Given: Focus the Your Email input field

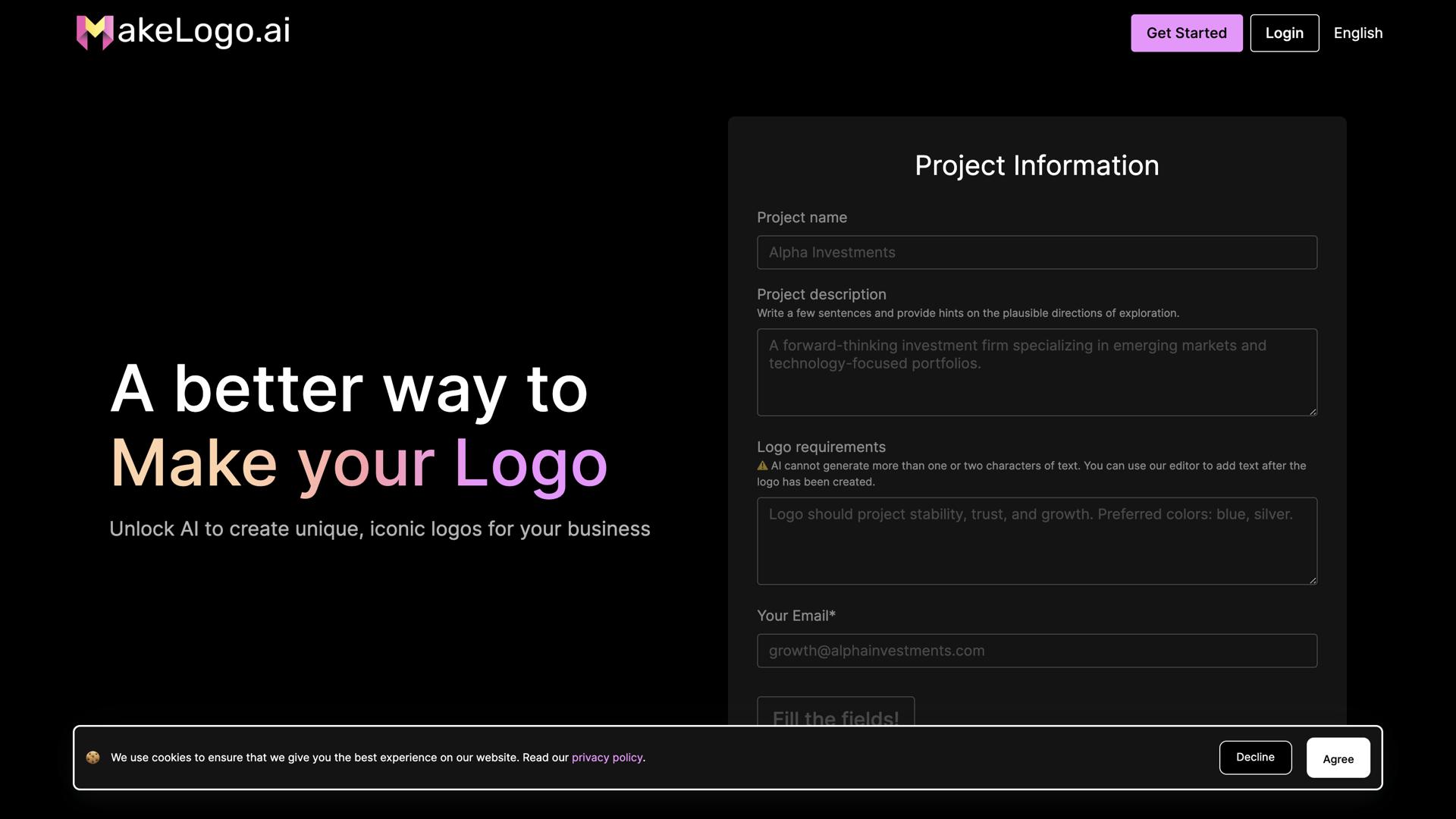Looking at the screenshot, I should point(1037,651).
